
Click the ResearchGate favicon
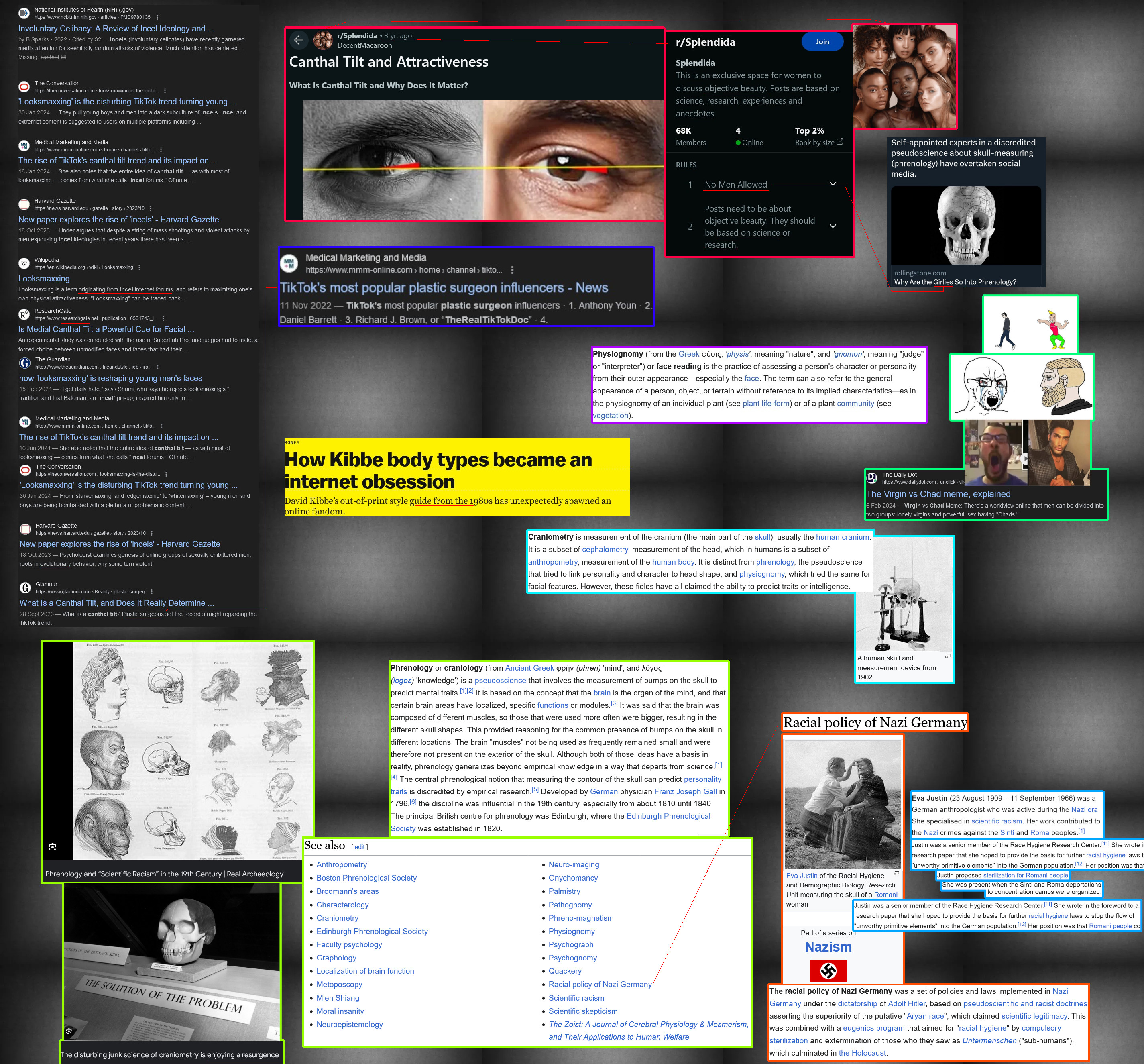click(24, 314)
